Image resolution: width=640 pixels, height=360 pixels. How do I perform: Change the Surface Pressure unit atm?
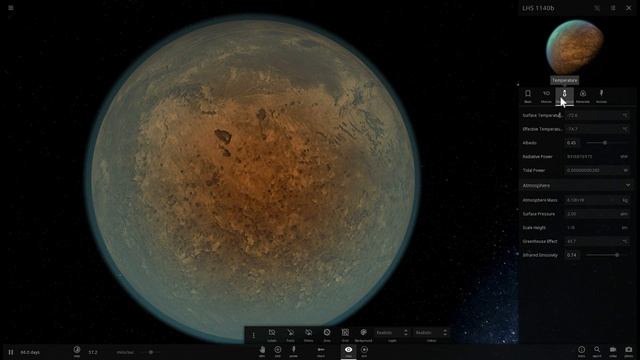tap(624, 214)
